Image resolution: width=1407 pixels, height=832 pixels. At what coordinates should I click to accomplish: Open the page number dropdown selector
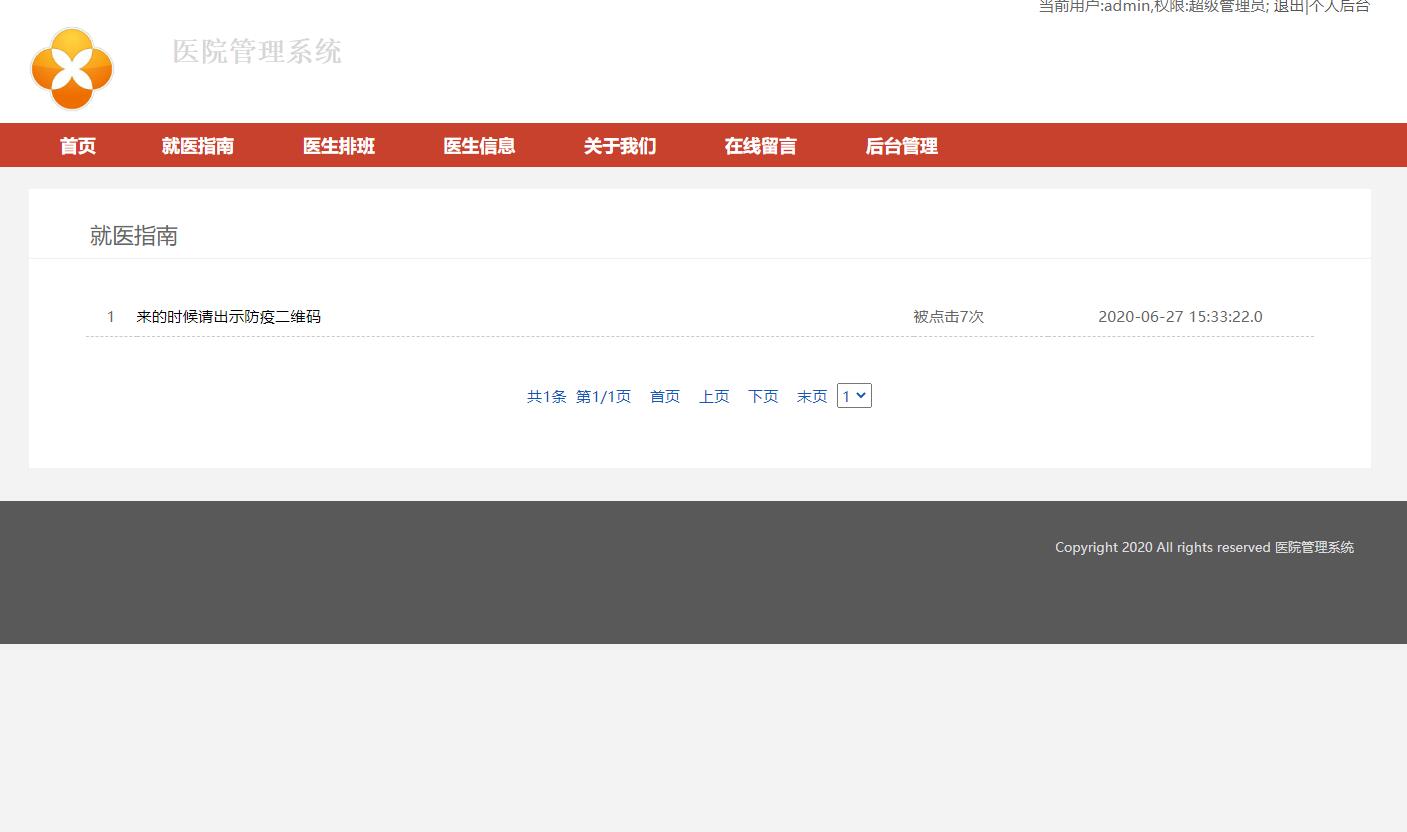click(854, 395)
